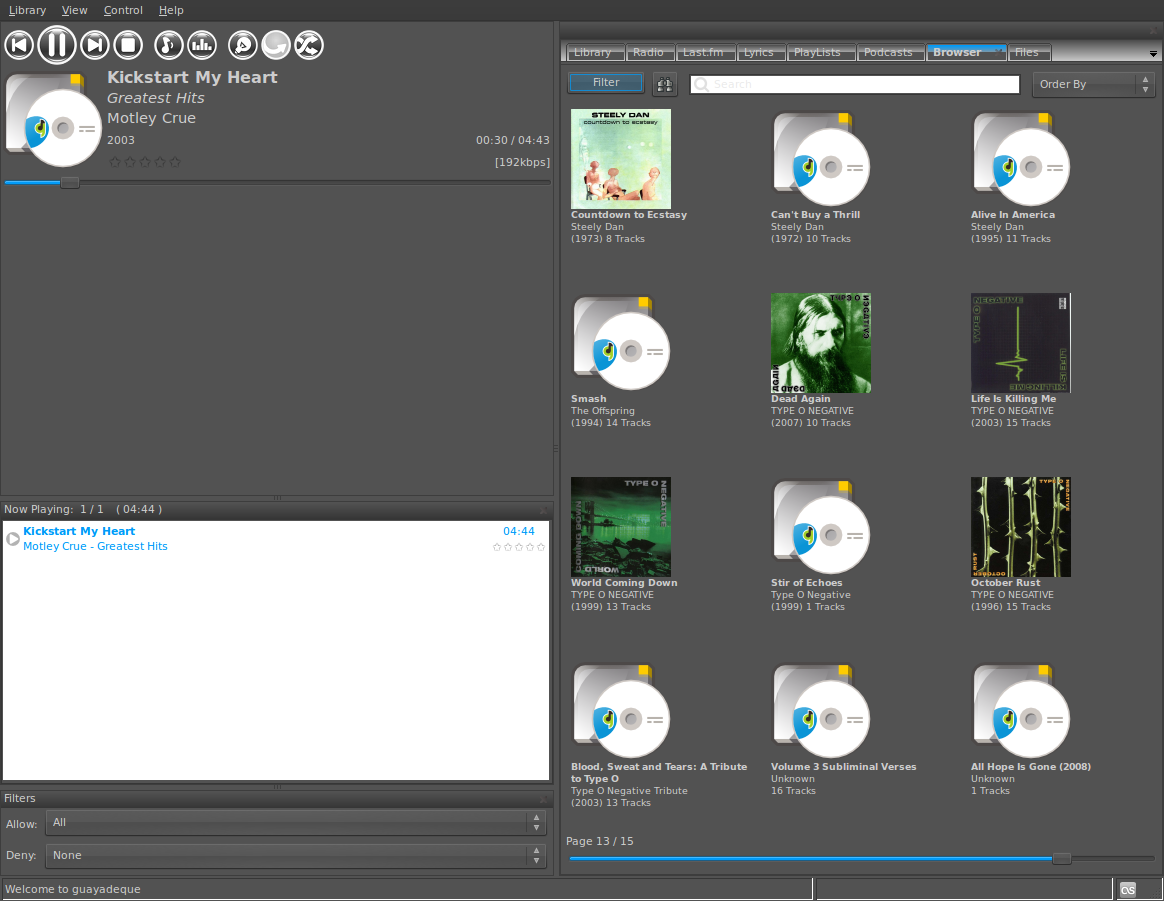Open the equalizer bars icon
Viewport: 1164px width, 901px height.
tap(202, 44)
